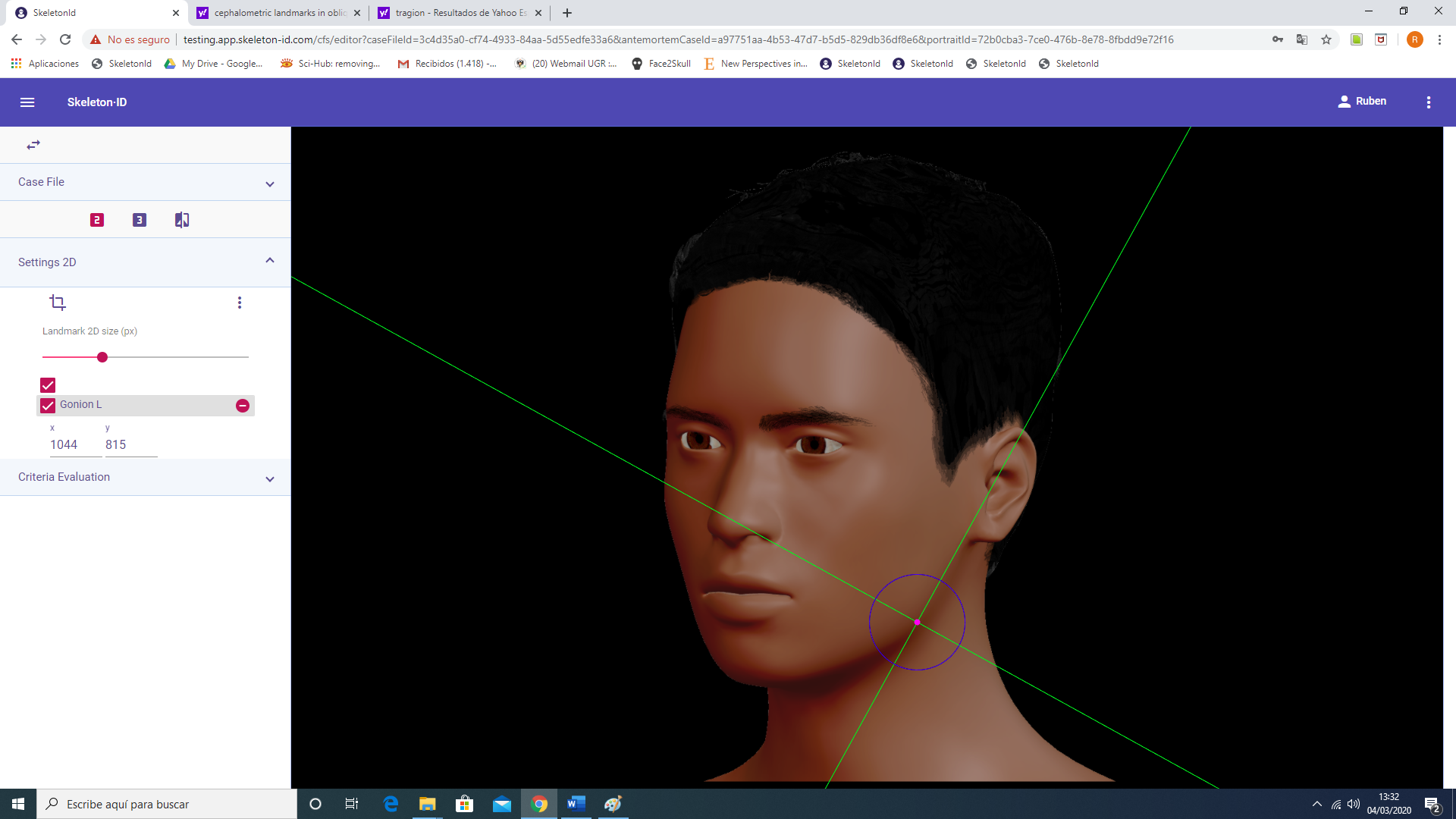This screenshot has width=1456, height=819.
Task: Toggle landmark visibility checkbox in Settings 2D
Action: point(47,385)
